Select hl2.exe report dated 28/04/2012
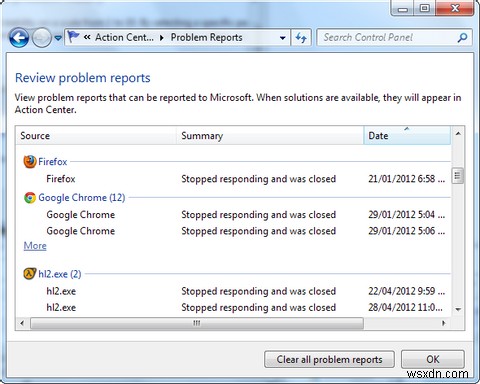This screenshot has width=480, height=384. [233, 307]
